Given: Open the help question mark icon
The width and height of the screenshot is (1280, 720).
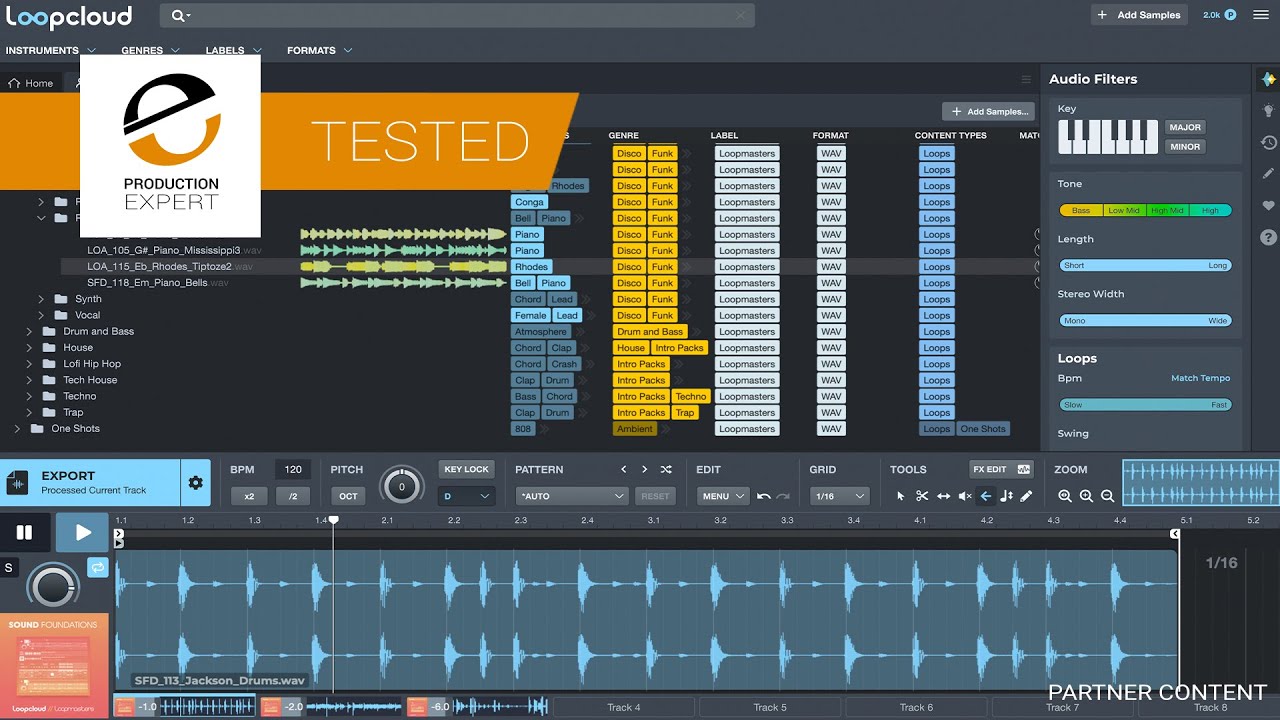Looking at the screenshot, I should pyautogui.click(x=1268, y=237).
